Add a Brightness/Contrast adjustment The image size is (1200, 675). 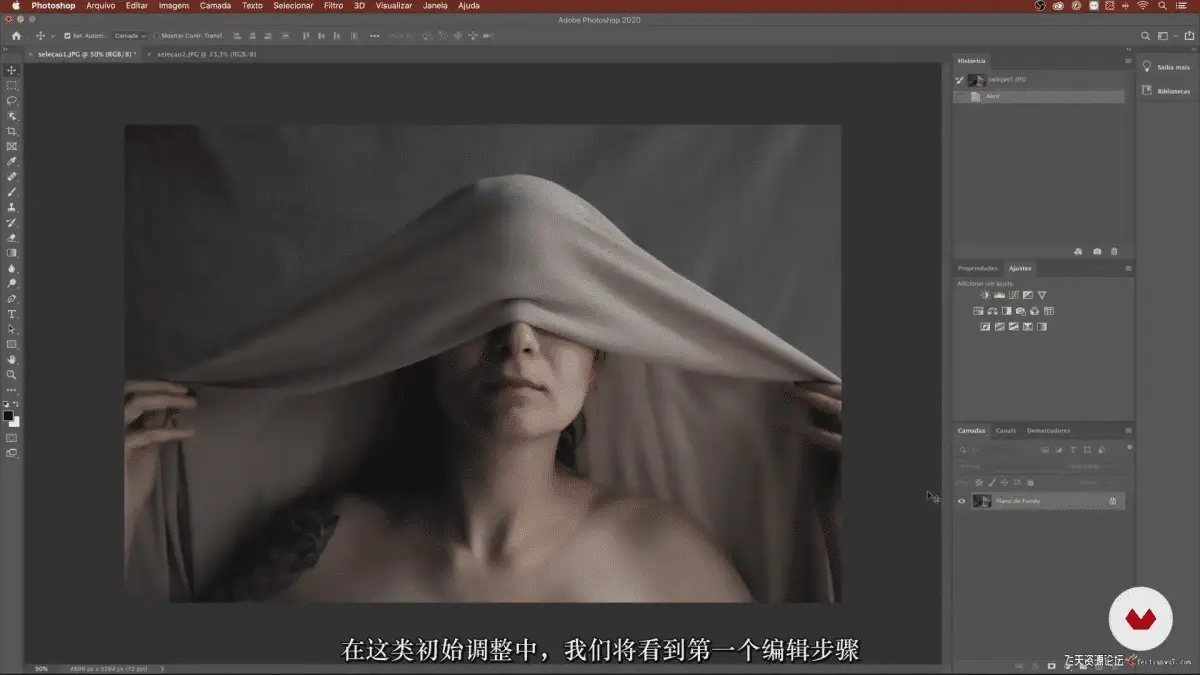pos(985,295)
